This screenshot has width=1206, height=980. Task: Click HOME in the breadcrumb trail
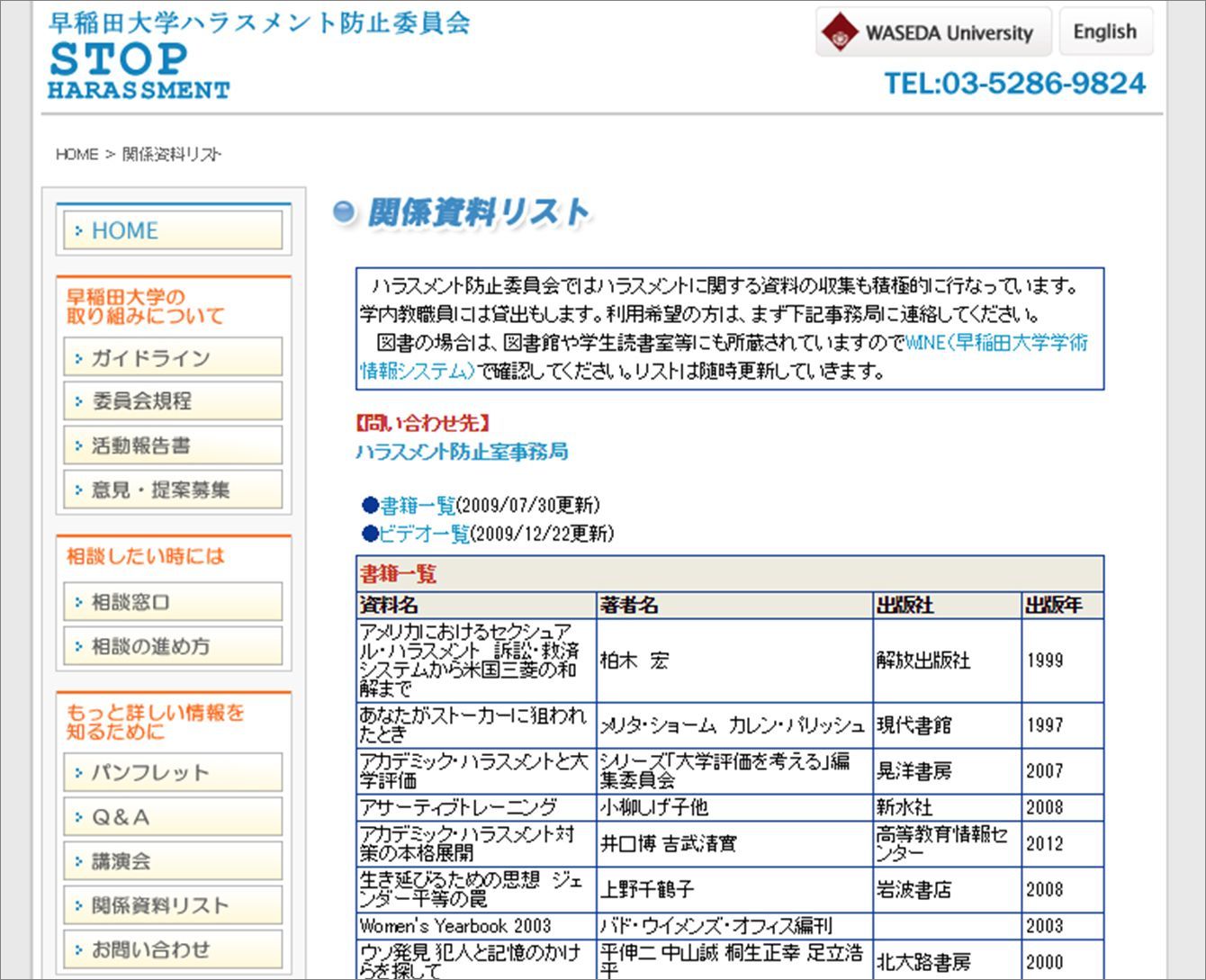click(x=76, y=155)
